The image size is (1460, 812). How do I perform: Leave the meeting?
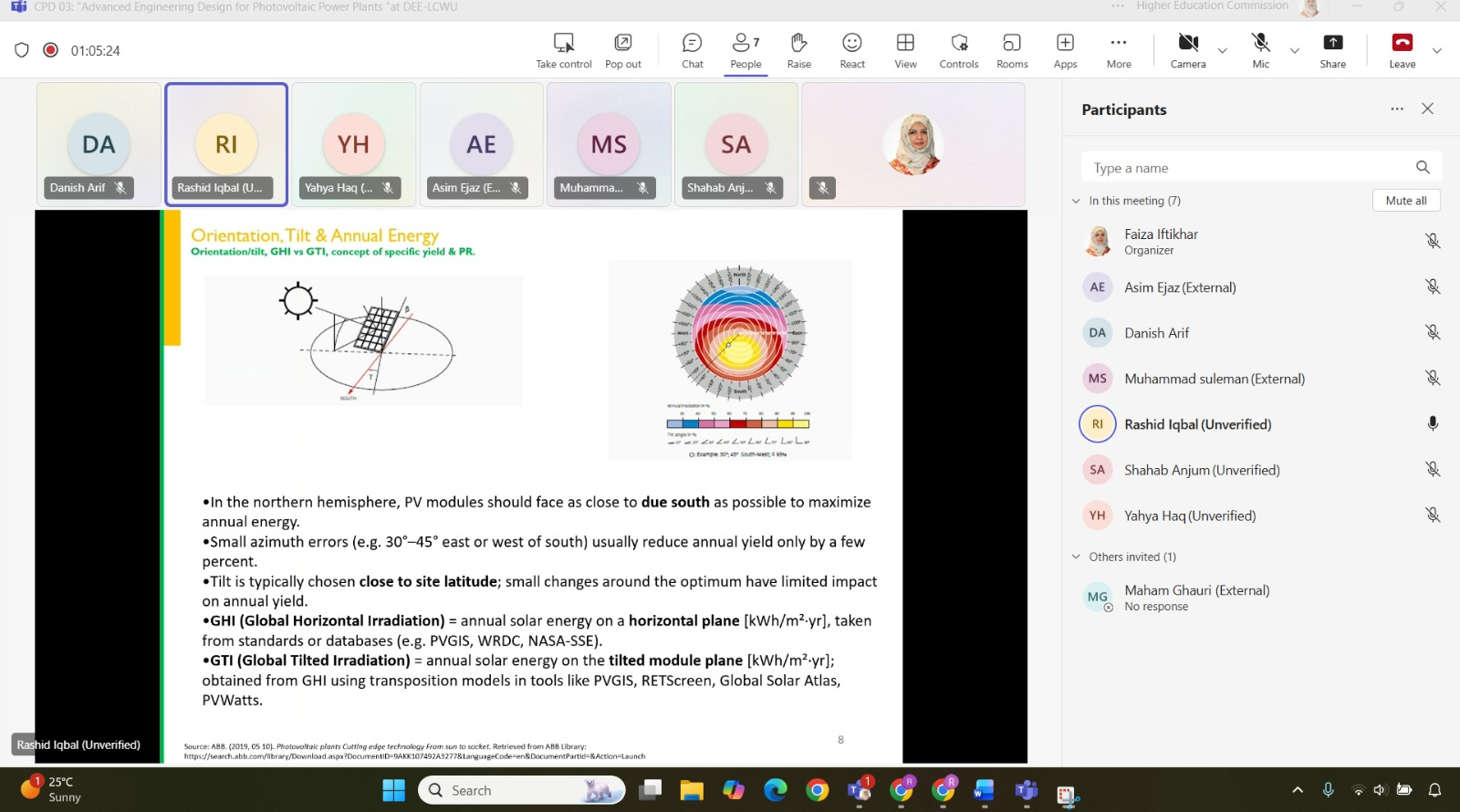click(1402, 50)
